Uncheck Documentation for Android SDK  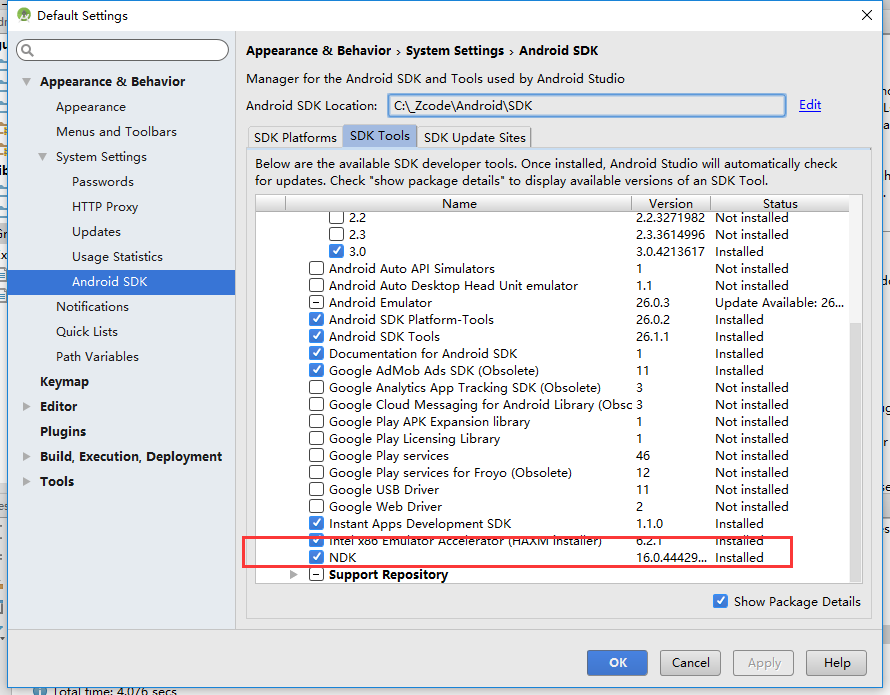[316, 353]
